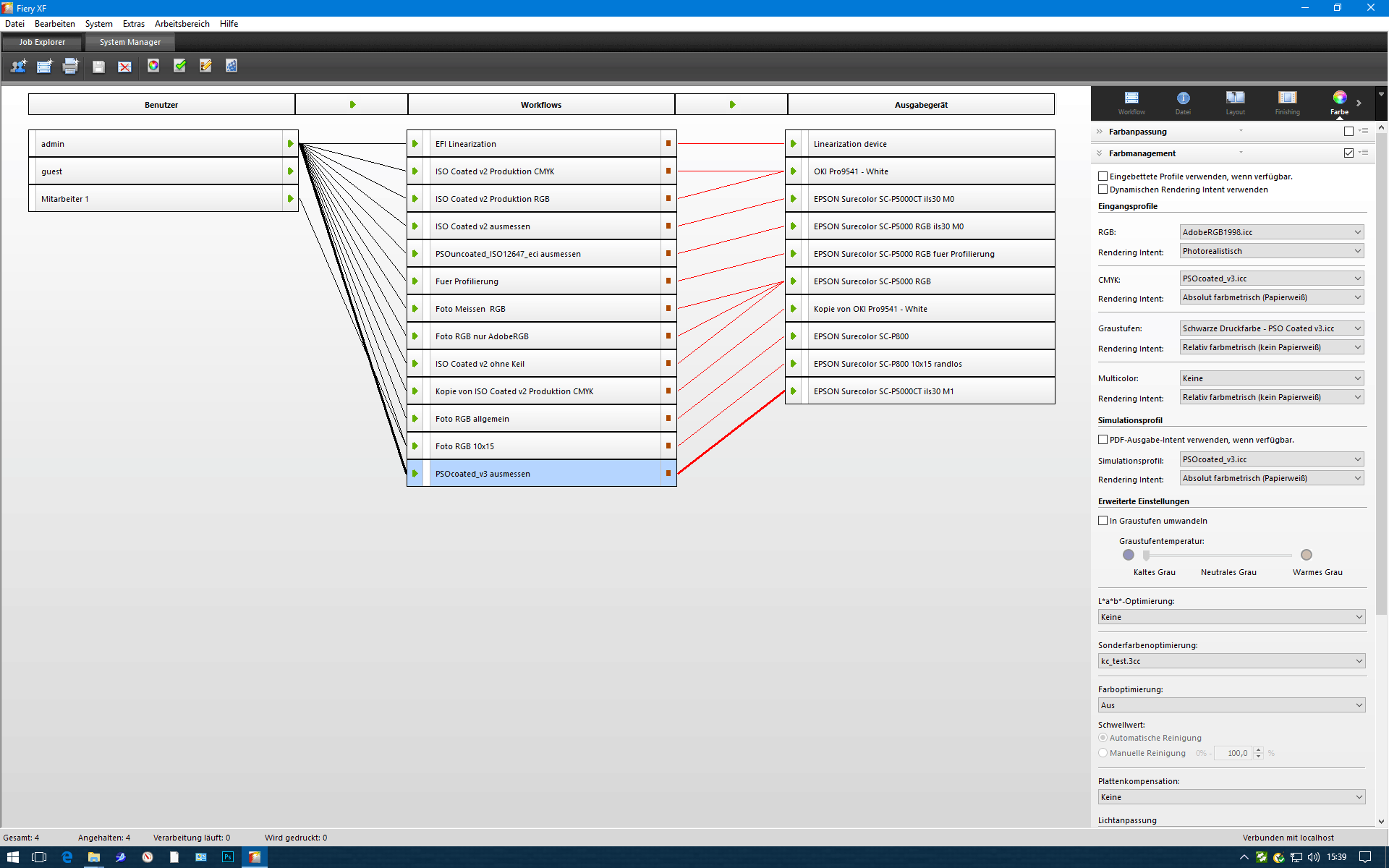This screenshot has width=1389, height=868.
Task: Enable 'Eingebettete Profile verwenden' checkbox
Action: click(1103, 176)
